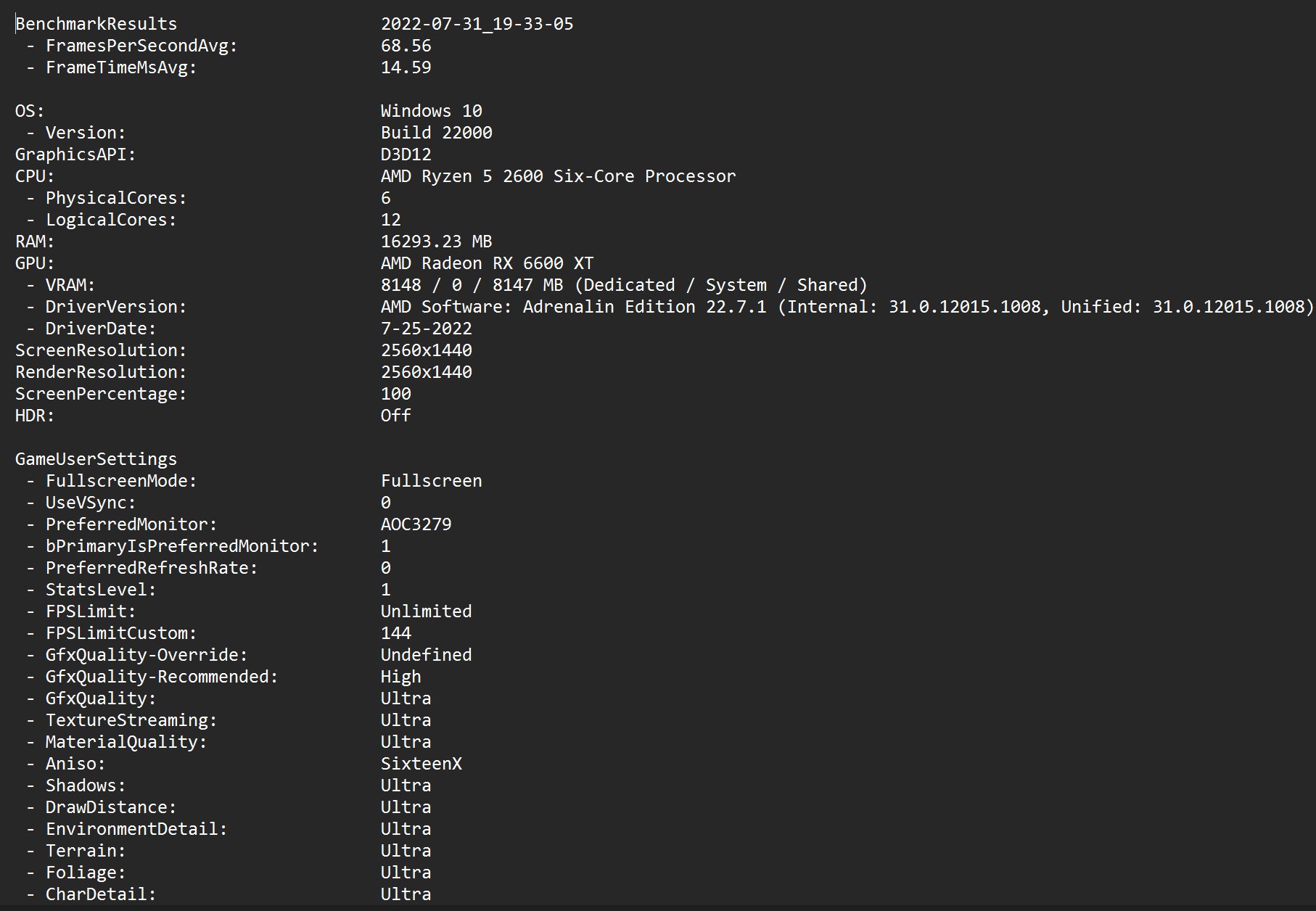
Task: Click the HDR Off value
Action: (395, 416)
